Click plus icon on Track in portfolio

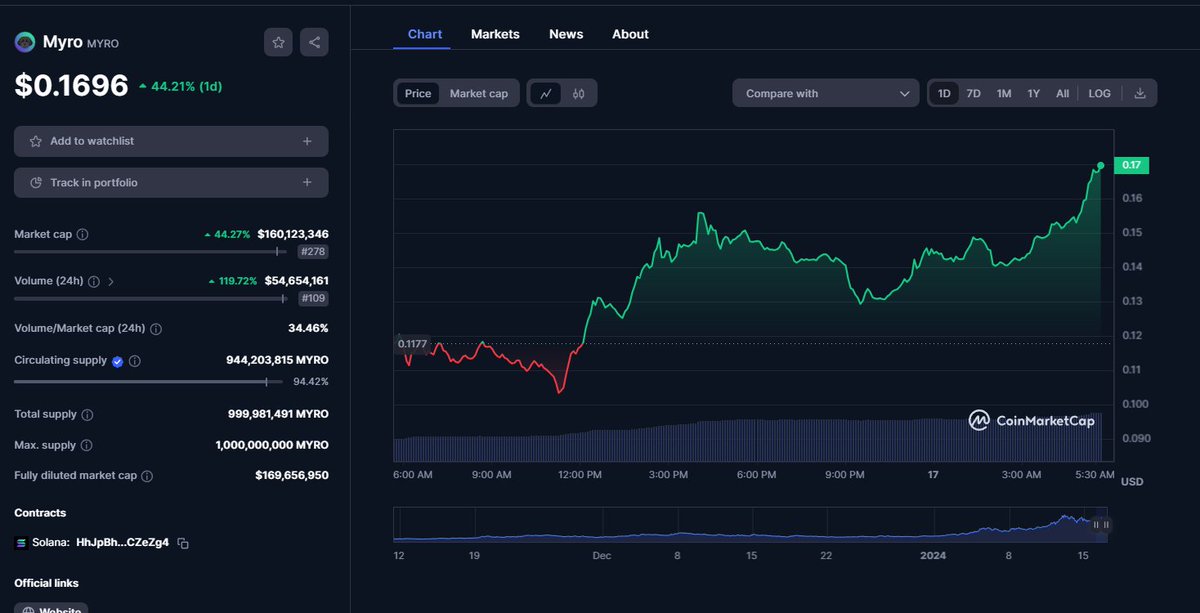pyautogui.click(x=307, y=183)
